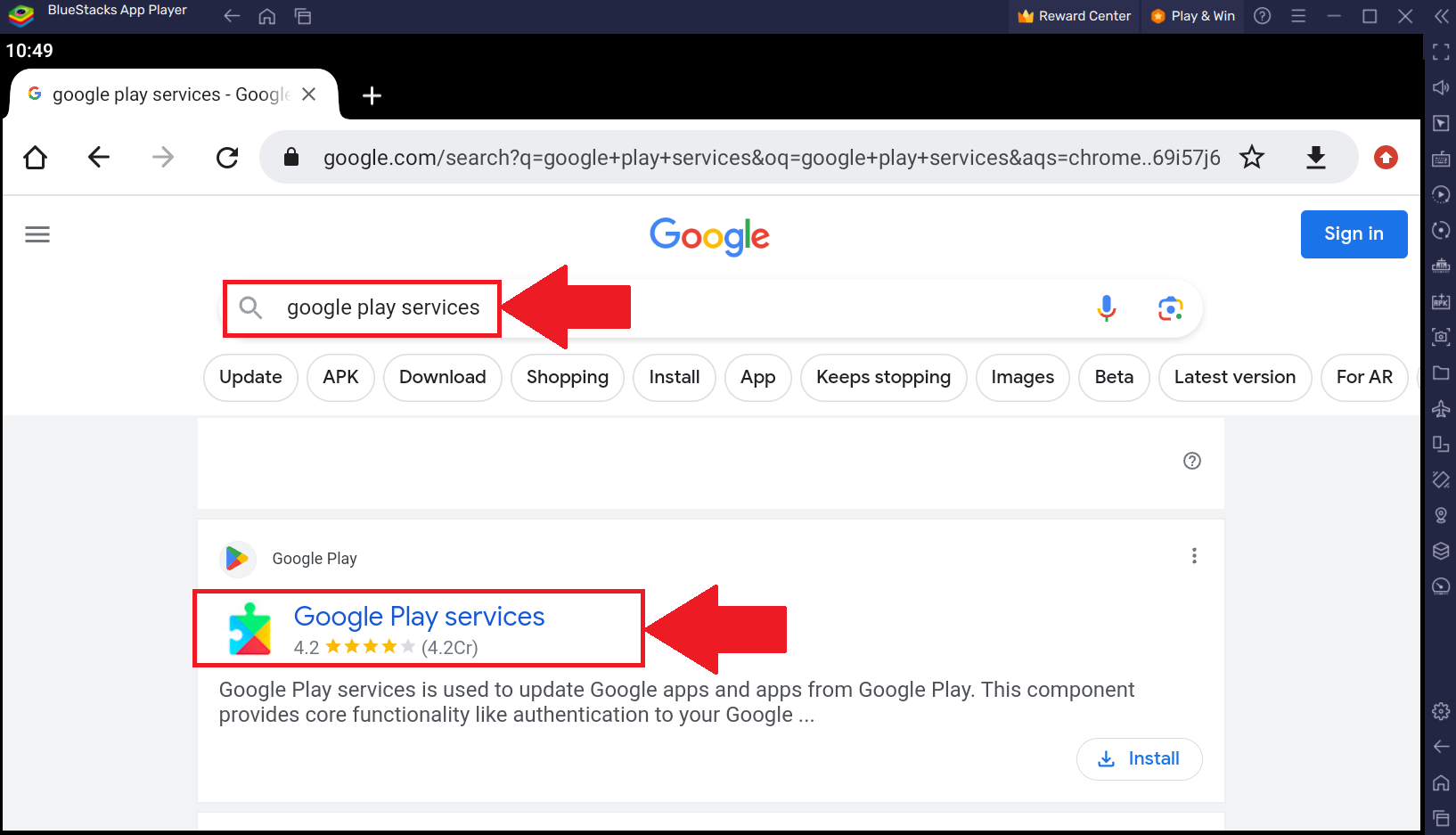This screenshot has width=1456, height=835.
Task: Select the For AR filter chip
Action: click(1364, 378)
